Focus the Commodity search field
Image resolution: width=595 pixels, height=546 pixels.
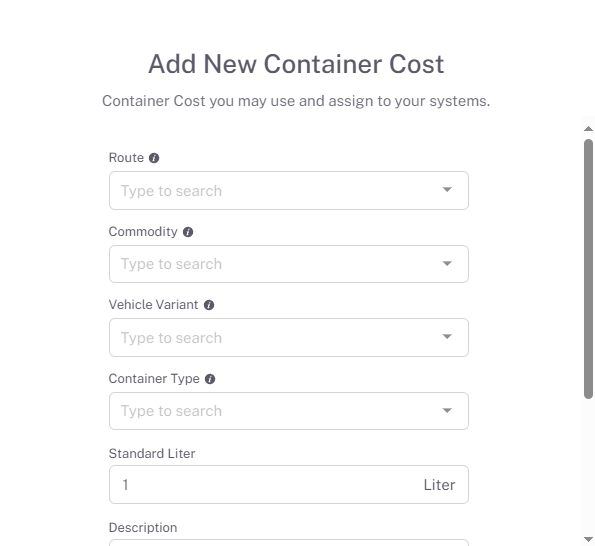tap(289, 264)
